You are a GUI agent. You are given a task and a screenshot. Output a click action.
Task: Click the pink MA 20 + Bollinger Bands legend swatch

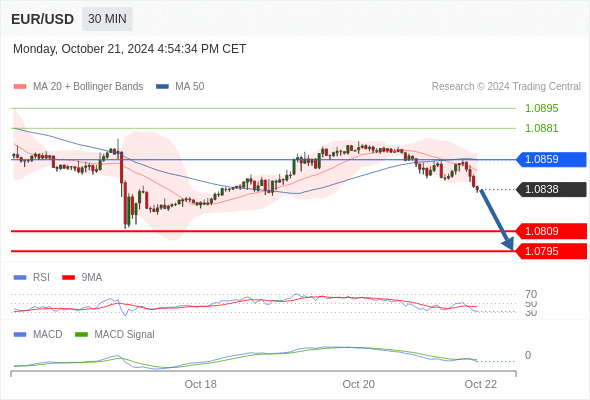click(x=20, y=87)
